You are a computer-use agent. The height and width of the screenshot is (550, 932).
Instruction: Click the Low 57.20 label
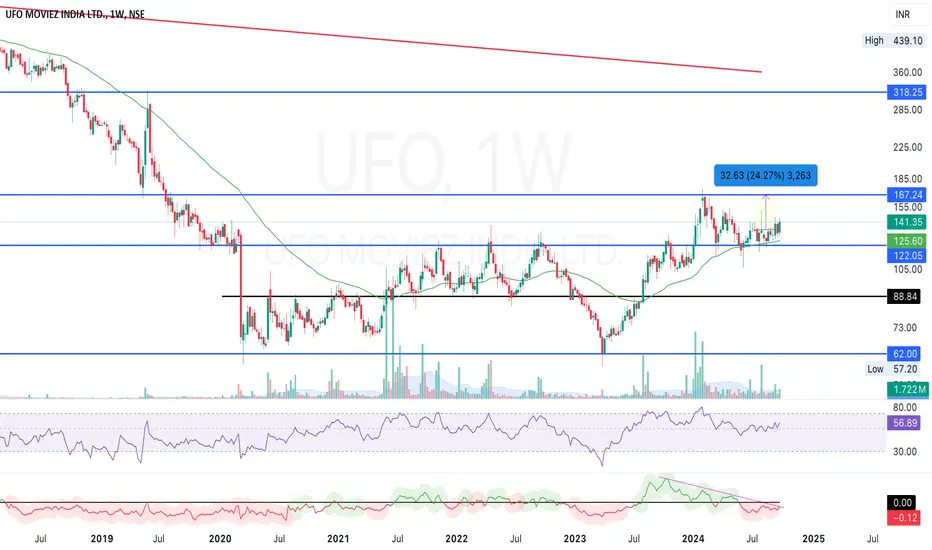click(895, 369)
